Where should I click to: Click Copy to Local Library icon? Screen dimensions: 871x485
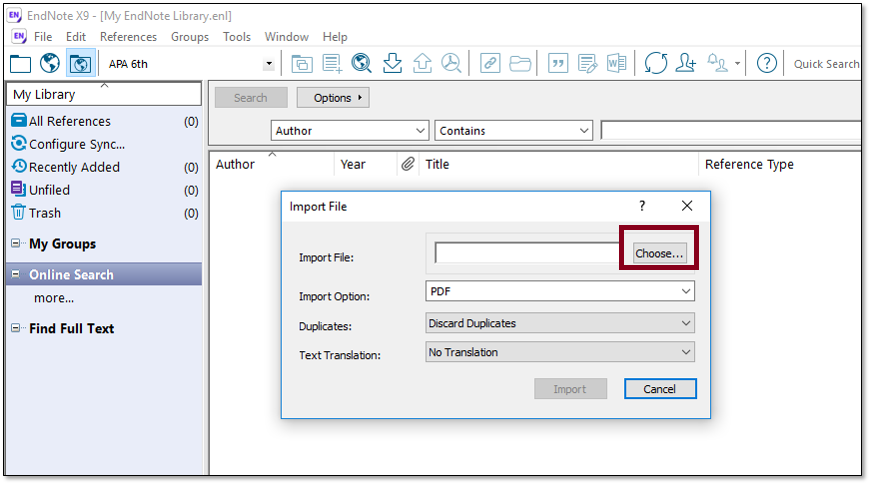[x=302, y=63]
